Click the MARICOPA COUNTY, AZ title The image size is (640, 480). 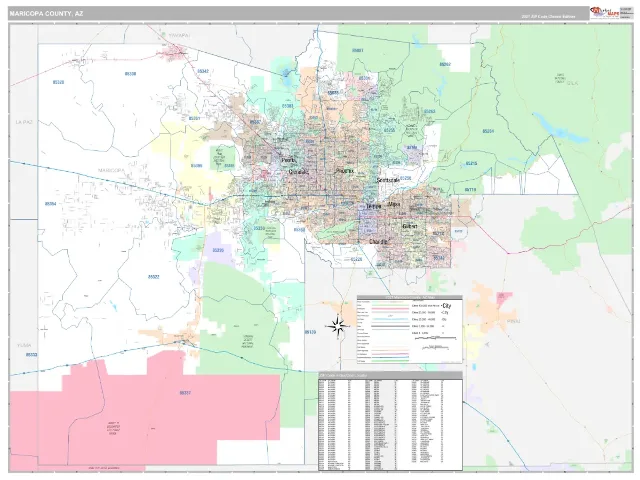(46, 13)
